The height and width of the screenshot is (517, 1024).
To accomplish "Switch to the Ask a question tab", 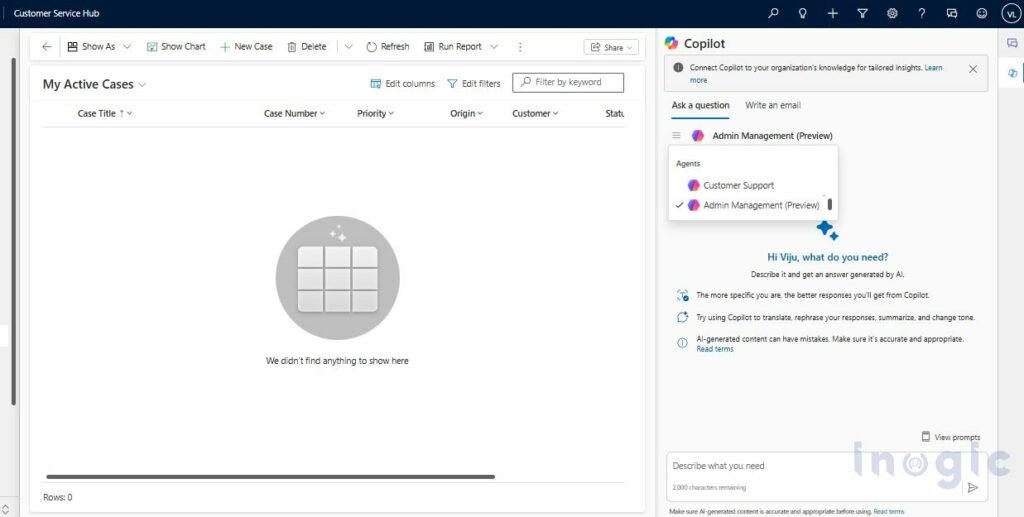I will click(x=701, y=105).
